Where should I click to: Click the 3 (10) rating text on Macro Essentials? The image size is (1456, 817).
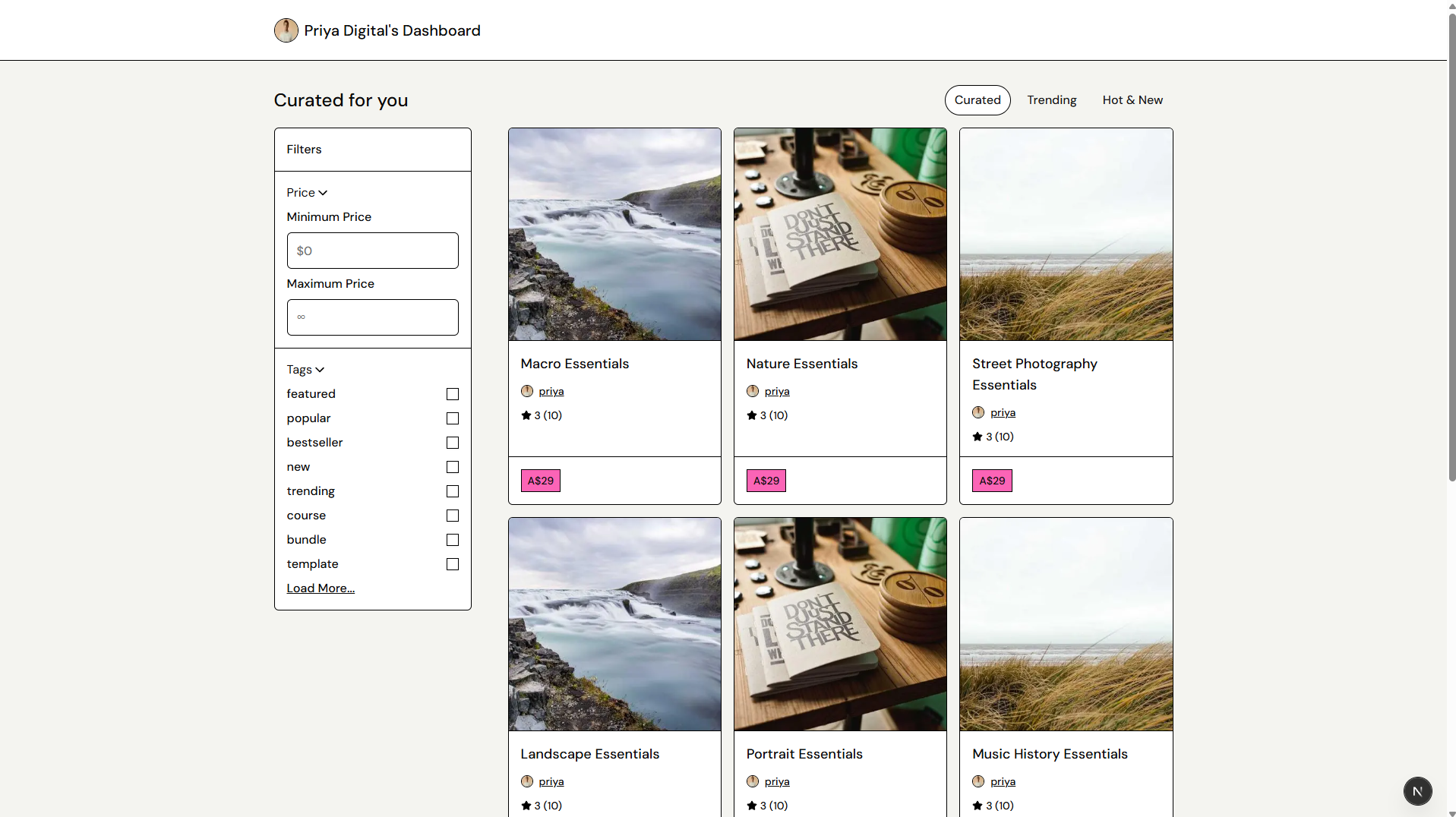[548, 415]
